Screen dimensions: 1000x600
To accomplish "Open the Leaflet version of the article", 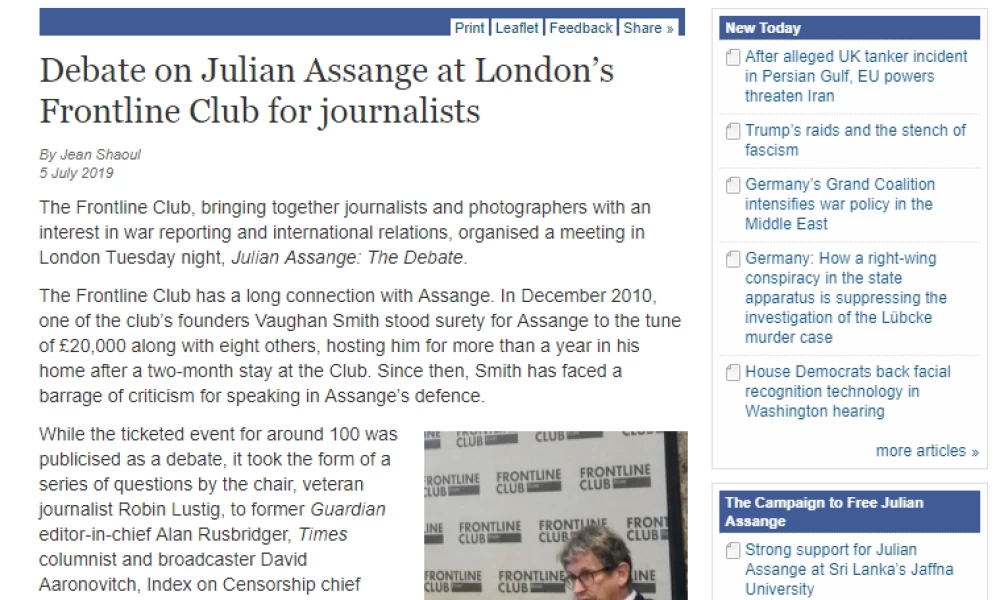I will [x=517, y=28].
